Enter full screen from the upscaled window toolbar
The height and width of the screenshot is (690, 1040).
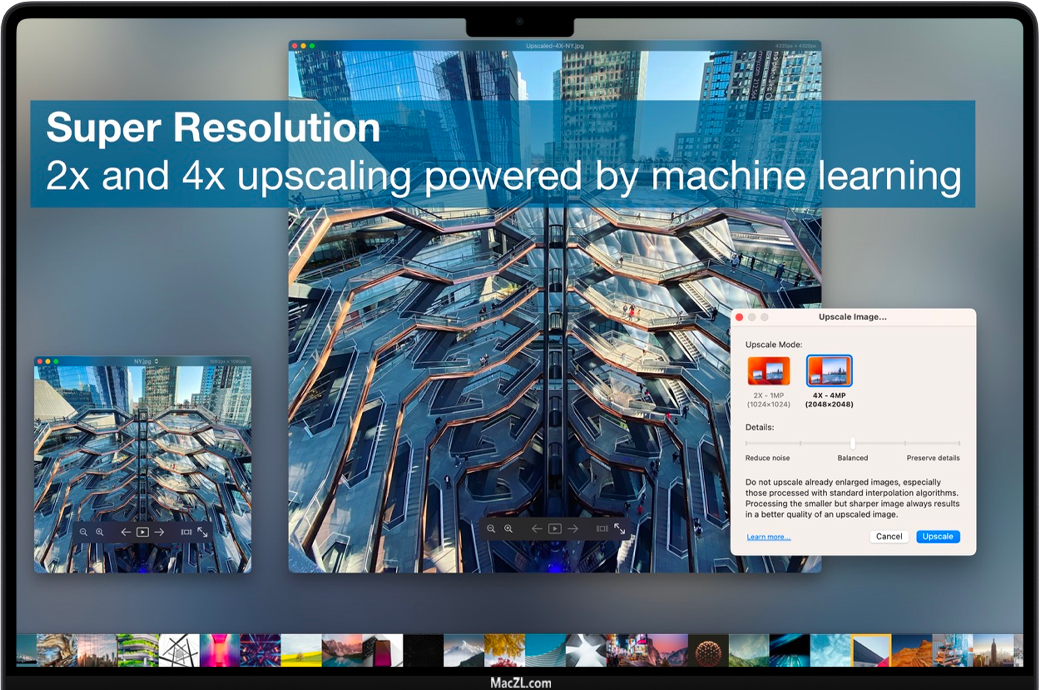(619, 529)
